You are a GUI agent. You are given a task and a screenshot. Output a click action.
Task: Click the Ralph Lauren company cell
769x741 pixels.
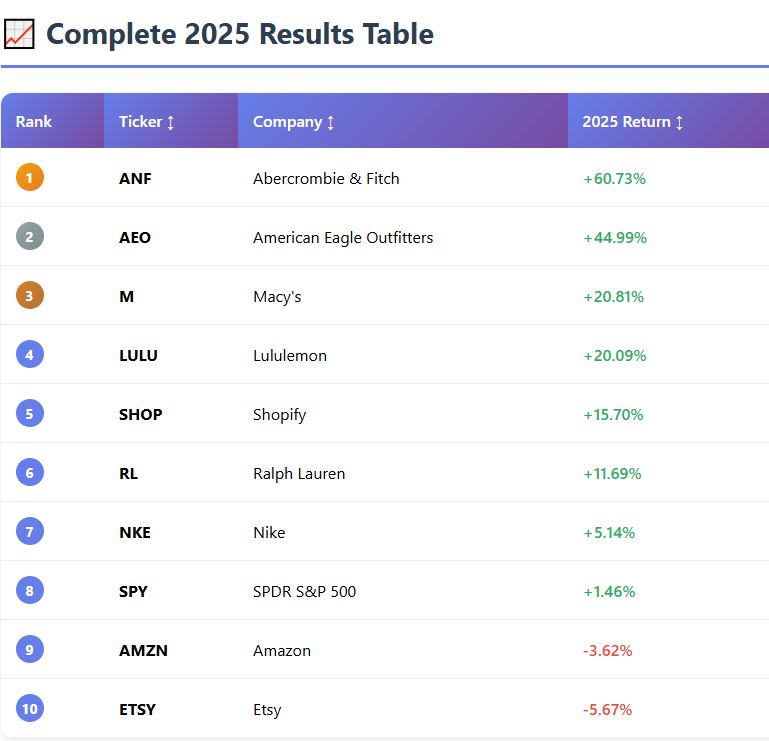pyautogui.click(x=299, y=474)
